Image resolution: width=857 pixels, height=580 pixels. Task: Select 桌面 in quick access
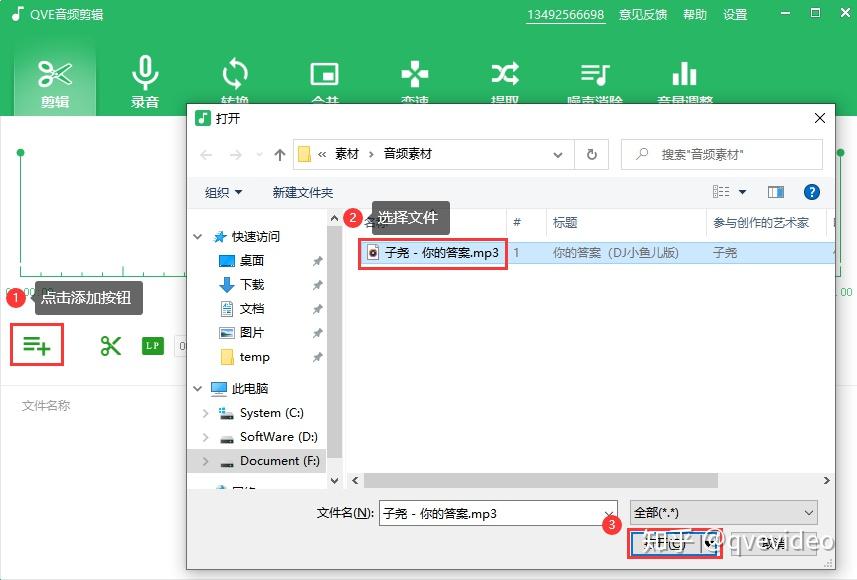tap(252, 261)
